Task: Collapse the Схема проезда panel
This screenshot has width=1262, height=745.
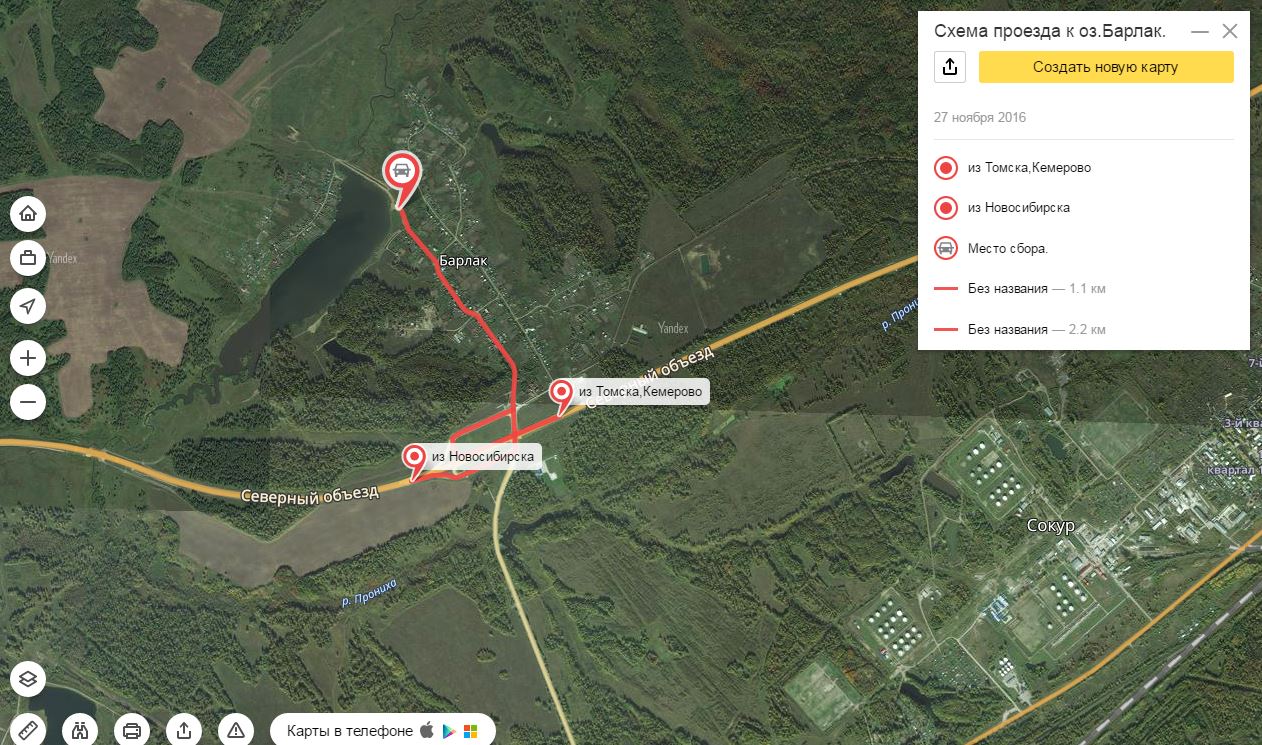Action: click(x=1201, y=32)
